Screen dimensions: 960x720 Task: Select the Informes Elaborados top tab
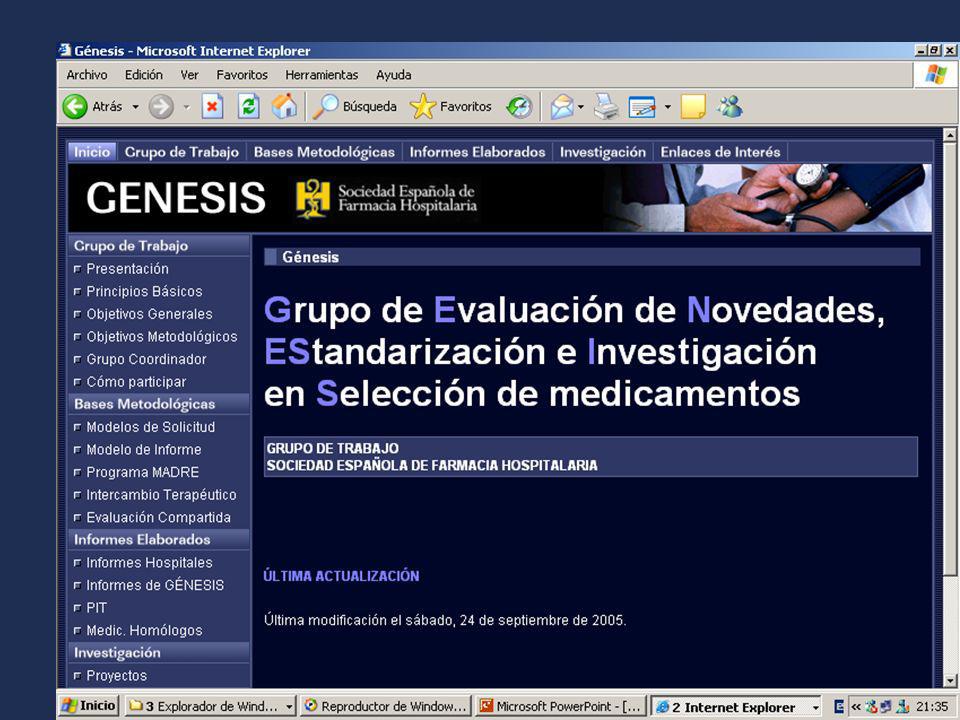pyautogui.click(x=477, y=152)
